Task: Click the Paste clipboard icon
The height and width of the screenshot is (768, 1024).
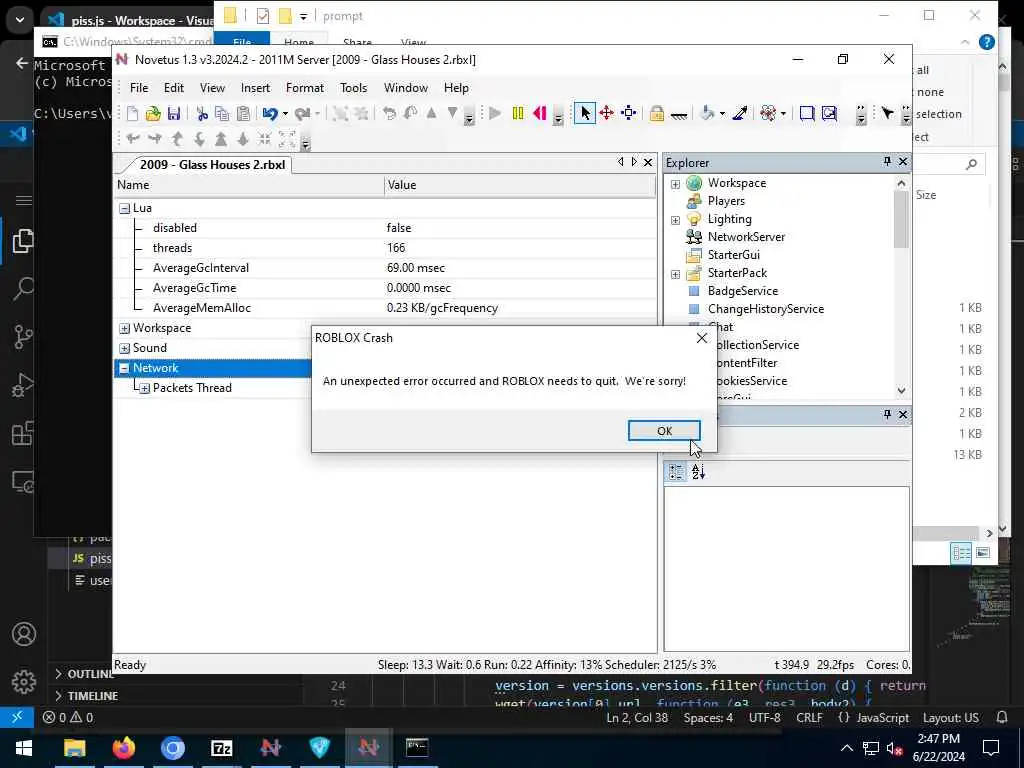Action: coord(243,114)
